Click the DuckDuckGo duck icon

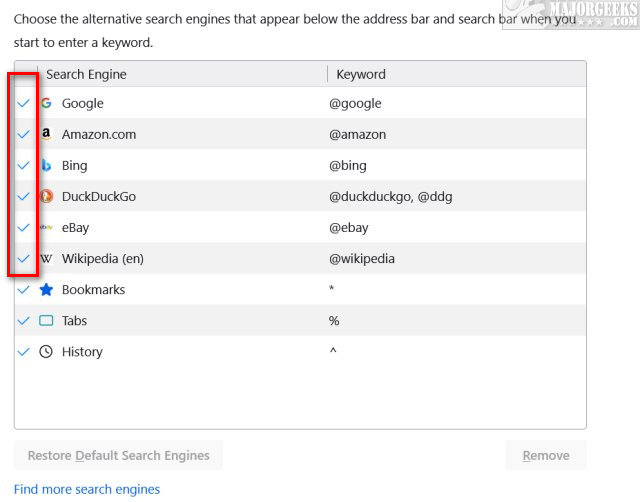(46, 196)
